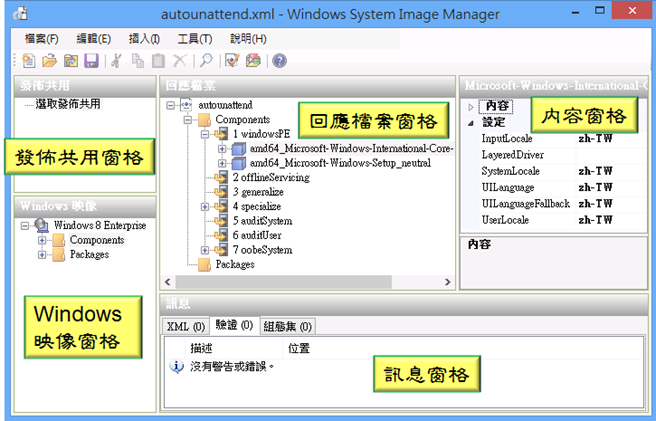Expand the 7 oobeSystem pass
656x421 pixels.
click(205, 250)
